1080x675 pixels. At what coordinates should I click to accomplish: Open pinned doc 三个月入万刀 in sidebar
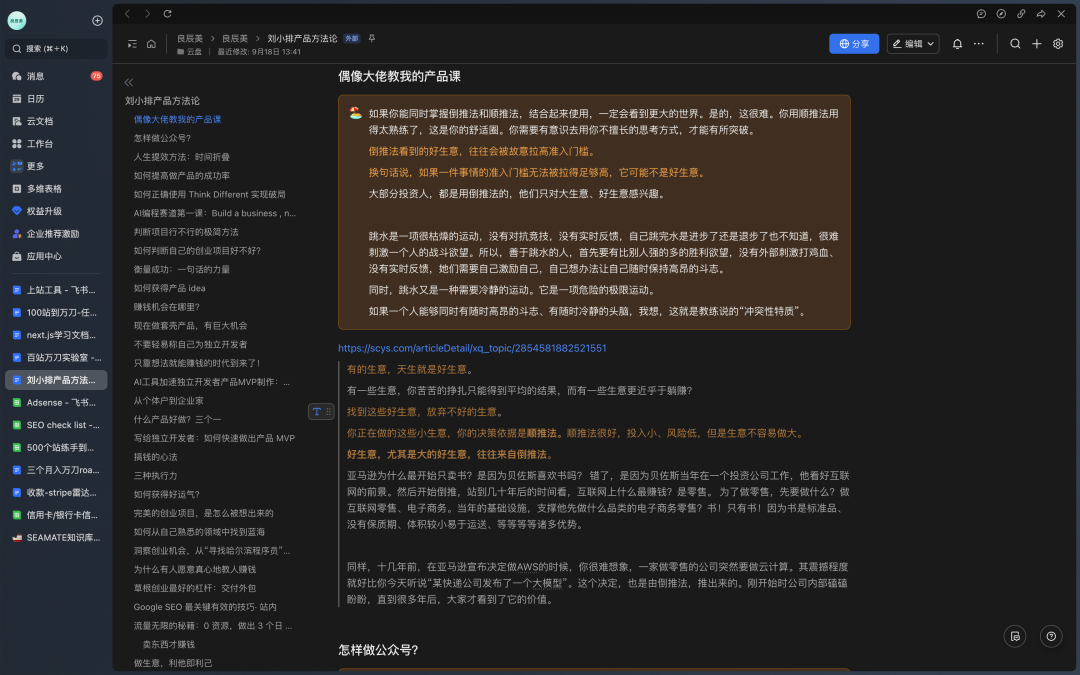(56, 470)
